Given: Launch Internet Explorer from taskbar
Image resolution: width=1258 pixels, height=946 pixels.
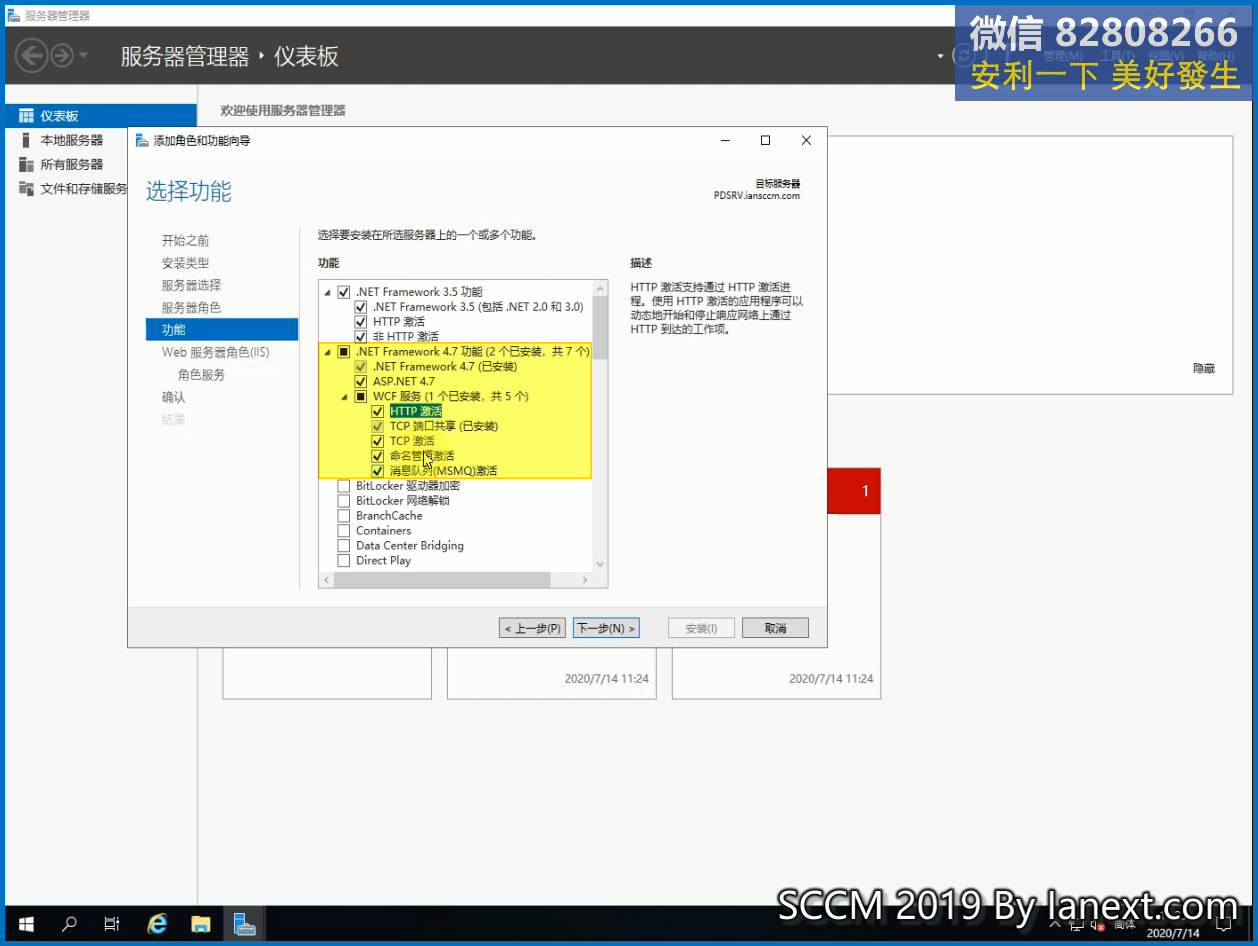Looking at the screenshot, I should coord(157,924).
